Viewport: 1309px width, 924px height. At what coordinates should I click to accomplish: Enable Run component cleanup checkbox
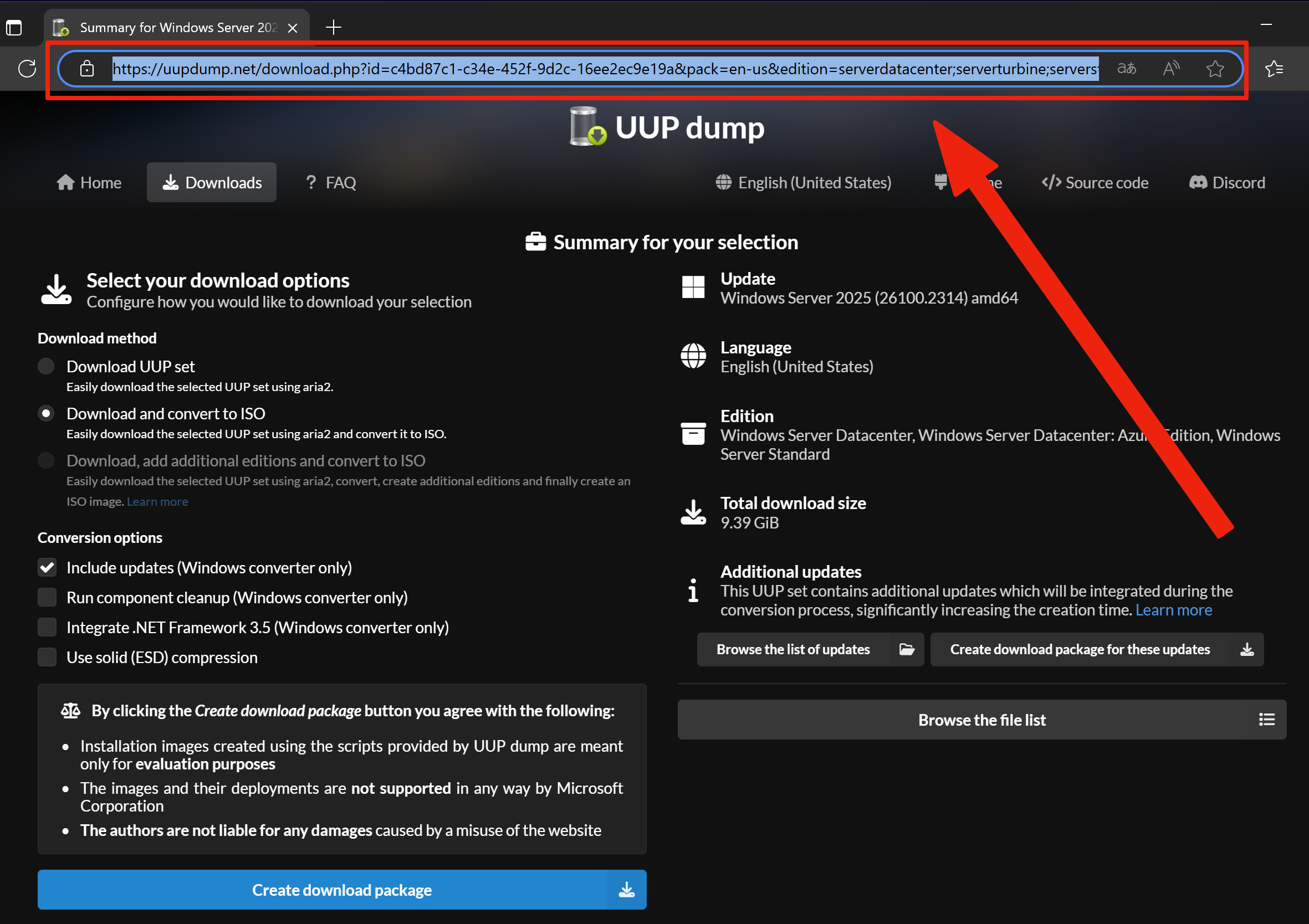point(47,597)
